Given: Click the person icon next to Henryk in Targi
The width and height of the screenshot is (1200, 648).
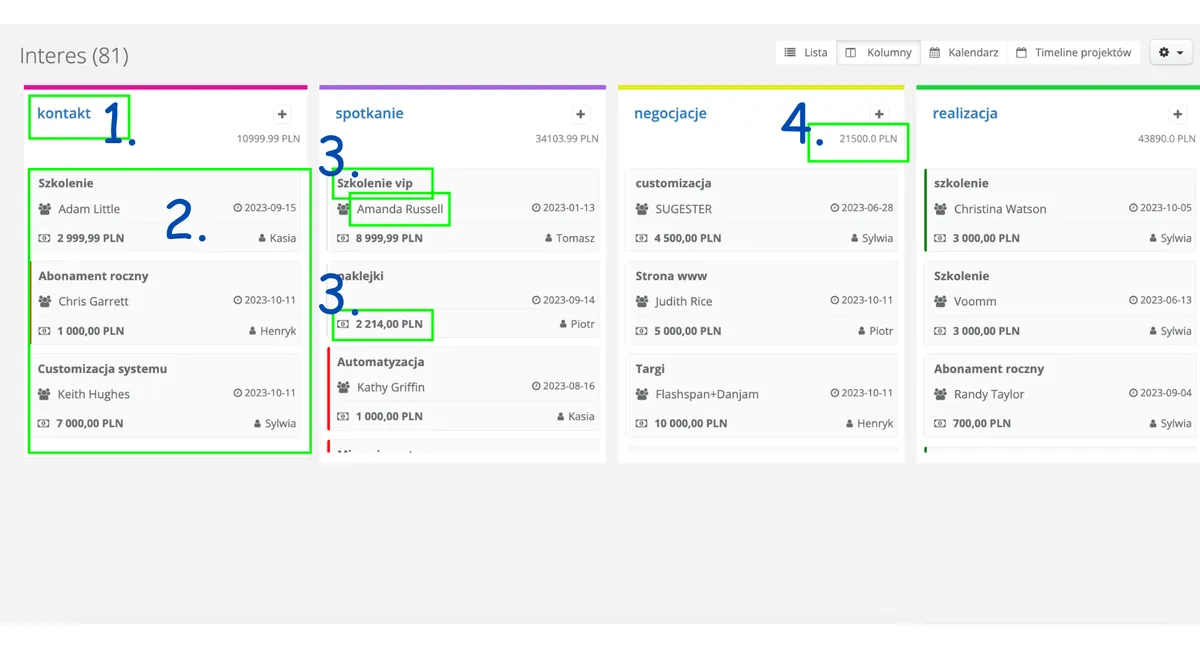Looking at the screenshot, I should tap(850, 423).
